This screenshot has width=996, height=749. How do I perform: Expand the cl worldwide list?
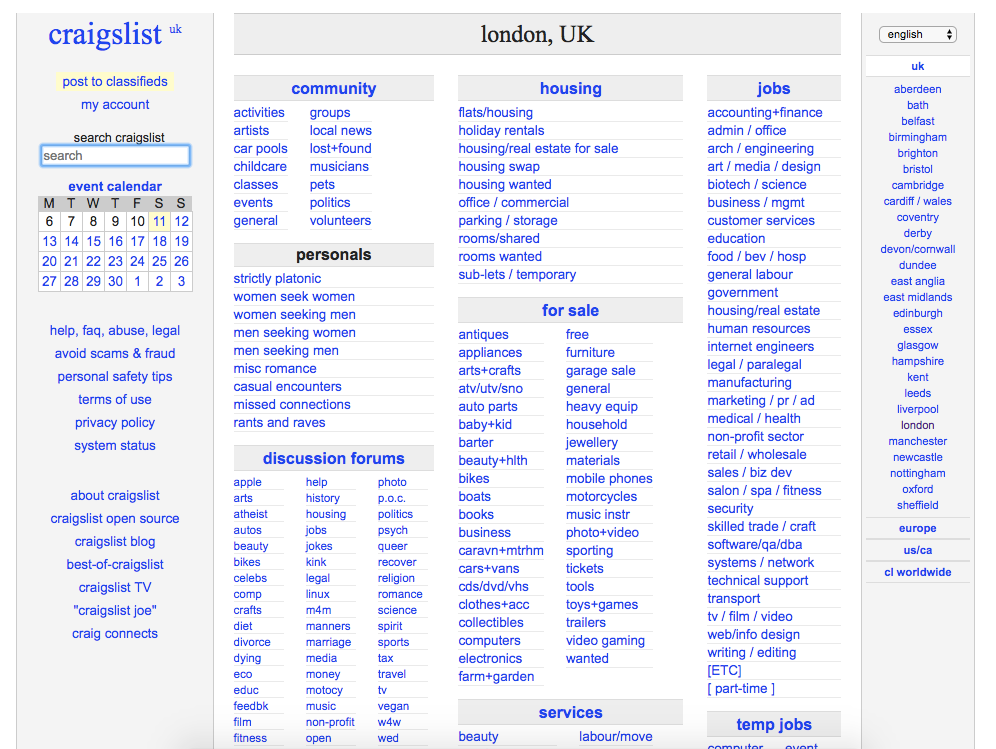917,572
